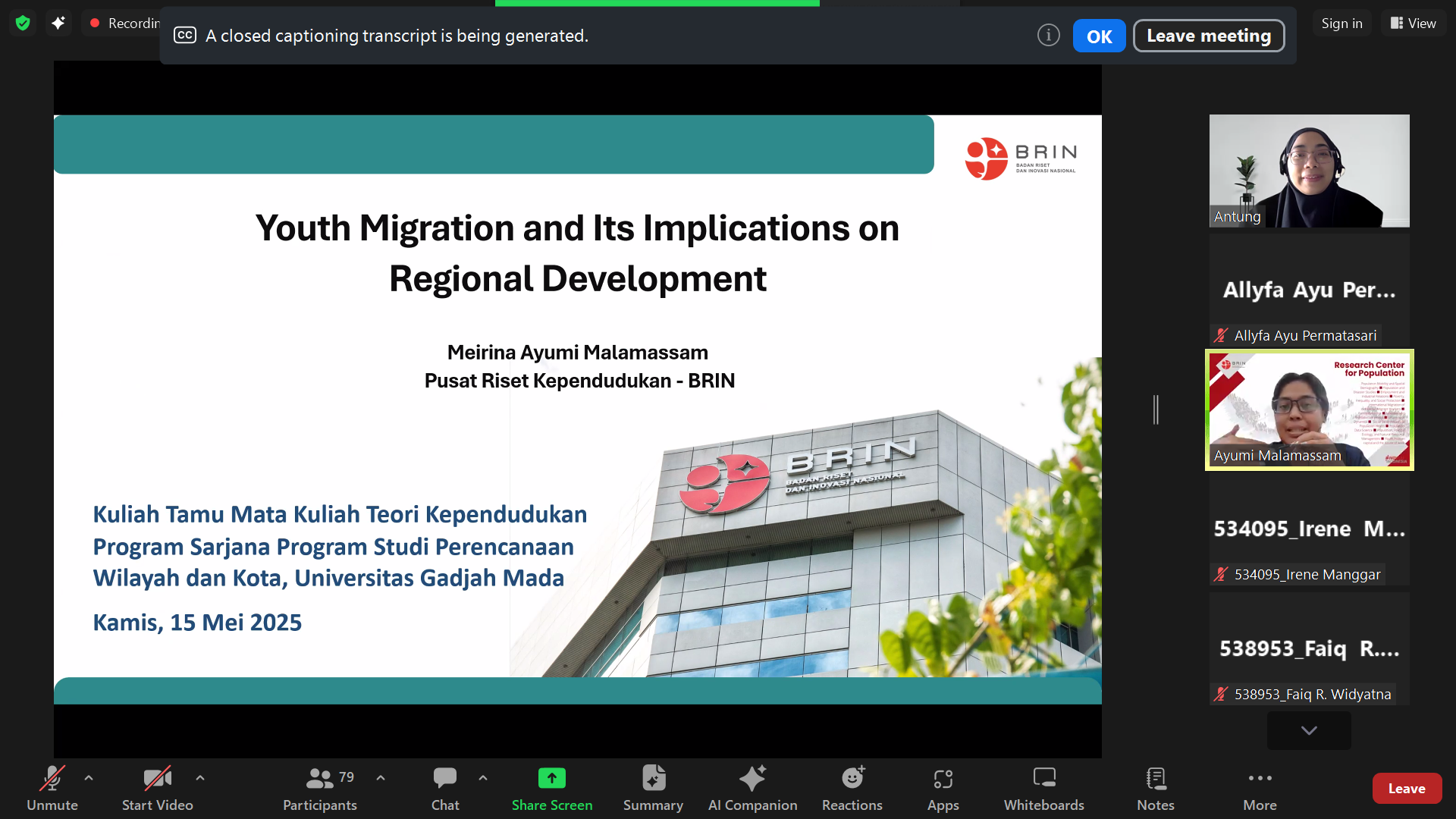Viewport: 1456px width, 819px height.
Task: Click the presenter name 'Meirina Ayumi Malamassam'
Action: (x=578, y=353)
